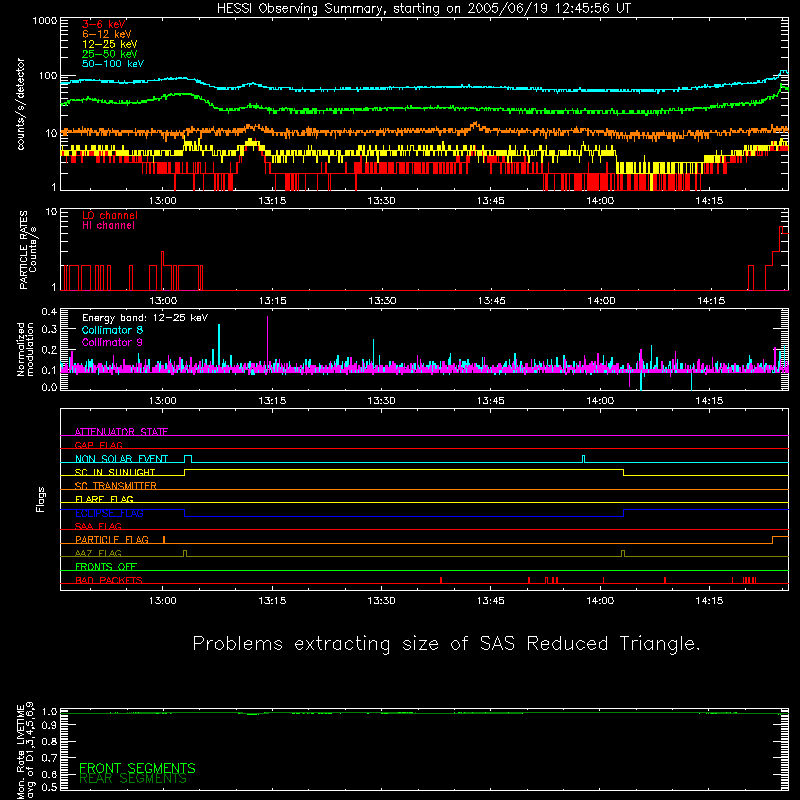
Task: Click the PARTICLE RATES Counts/s axis label
Action: point(28,250)
